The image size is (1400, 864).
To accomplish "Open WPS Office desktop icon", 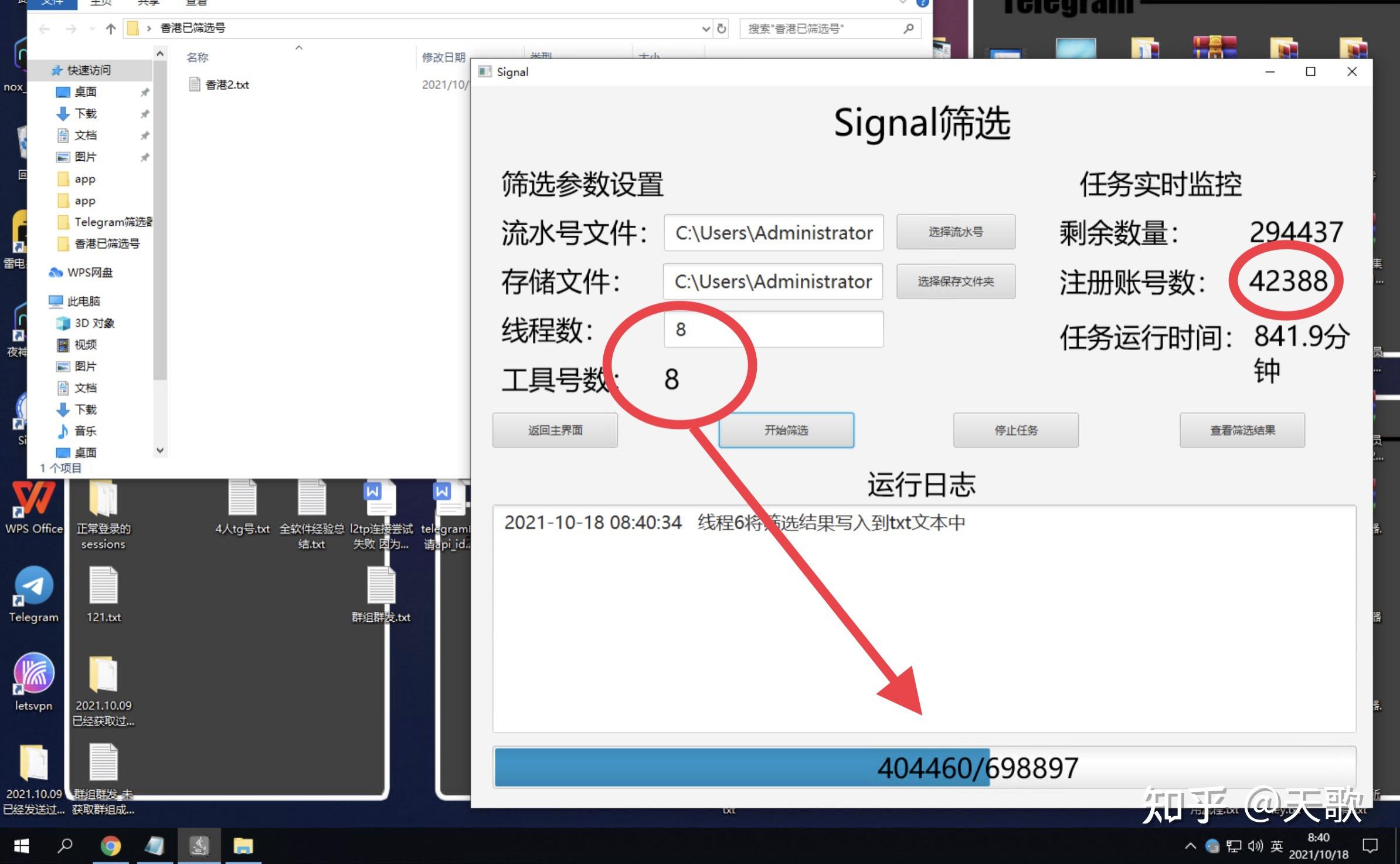I will [34, 508].
